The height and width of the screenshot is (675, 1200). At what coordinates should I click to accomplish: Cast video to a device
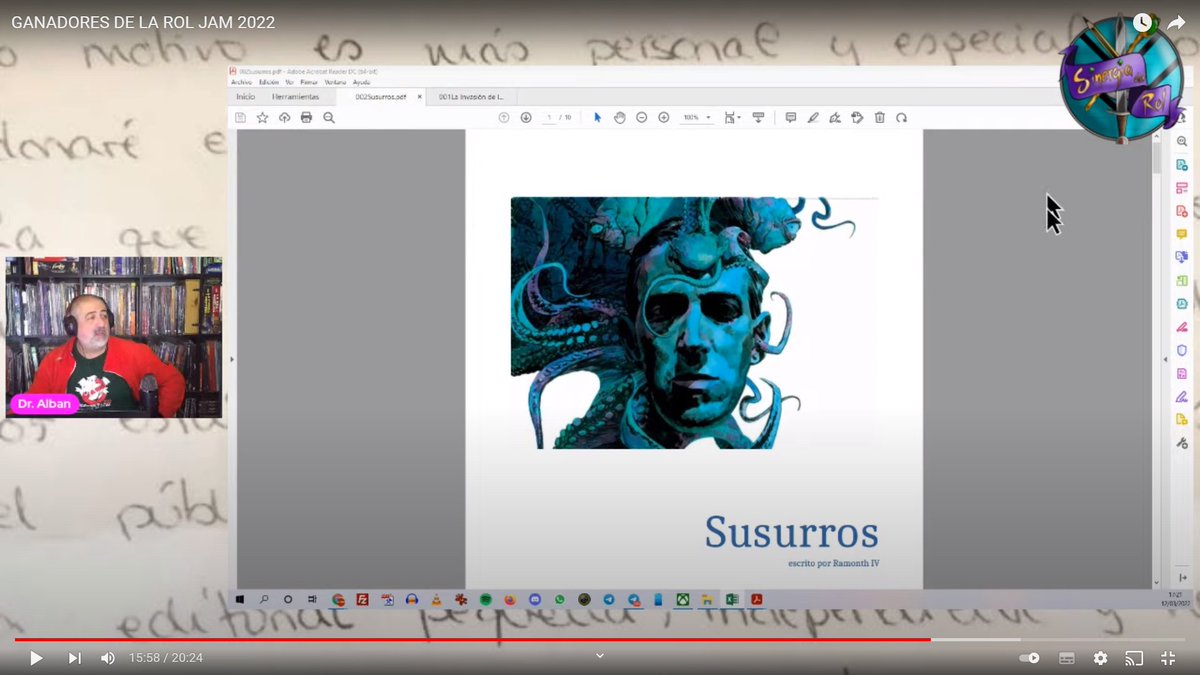[x=1134, y=658]
